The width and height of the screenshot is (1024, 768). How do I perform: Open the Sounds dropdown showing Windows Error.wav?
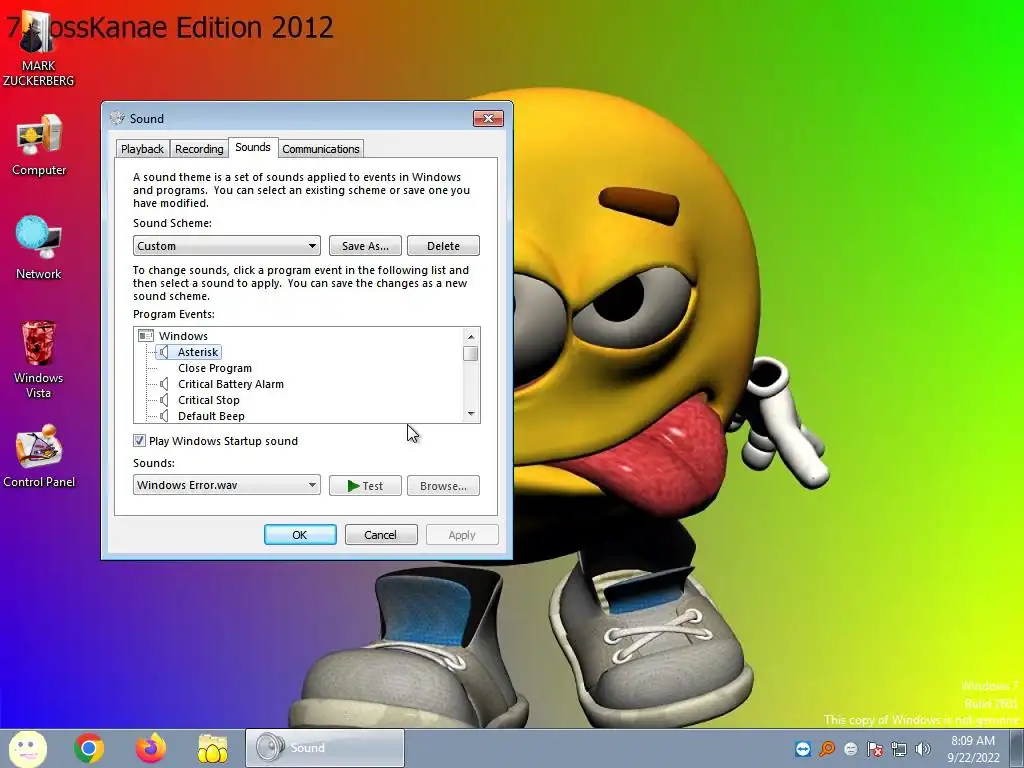pos(227,485)
